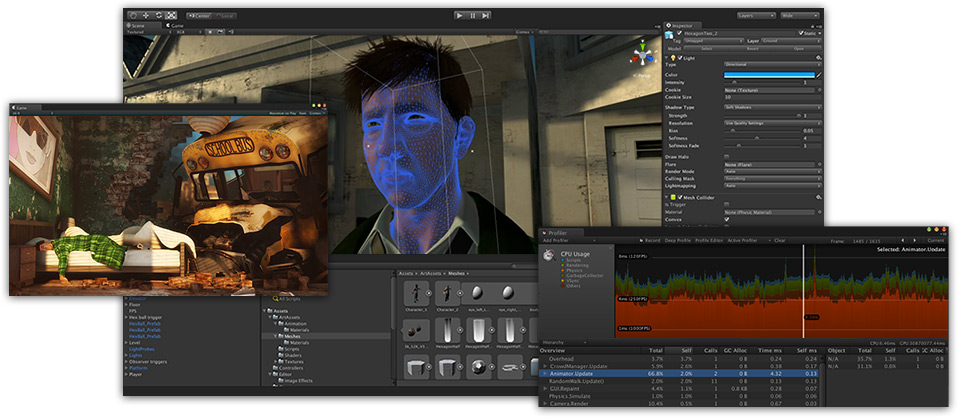Viewport: 958px width, 419px height.
Task: Select the Hand tool in the toolbar
Action: 134,16
